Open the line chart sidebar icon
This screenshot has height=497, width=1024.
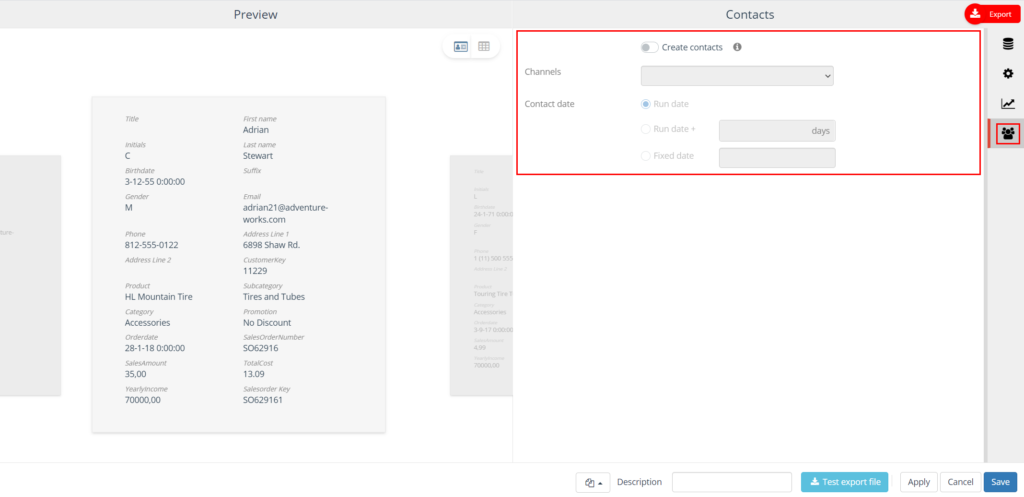coord(1008,103)
